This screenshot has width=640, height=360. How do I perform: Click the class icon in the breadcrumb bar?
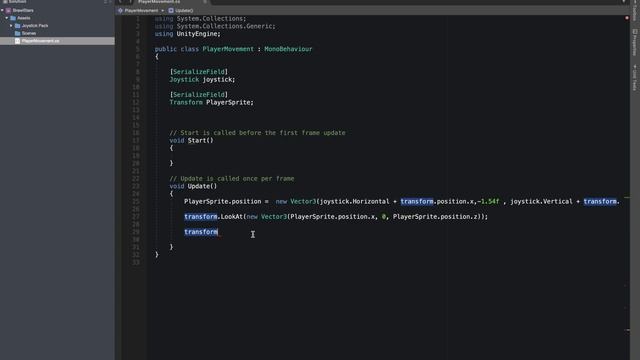[x=120, y=11]
